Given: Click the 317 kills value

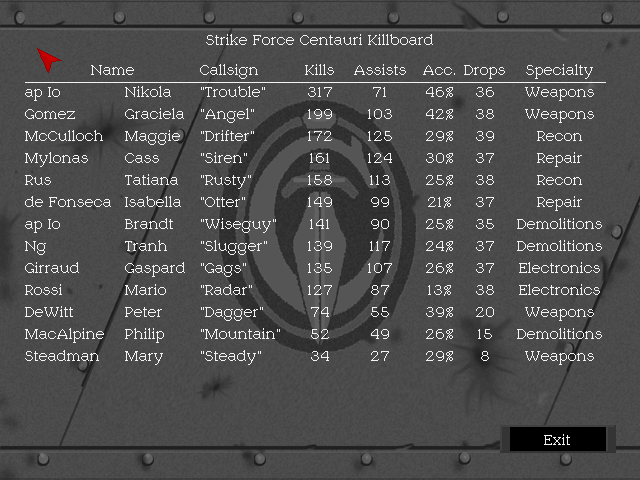Looking at the screenshot, I should tap(320, 92).
